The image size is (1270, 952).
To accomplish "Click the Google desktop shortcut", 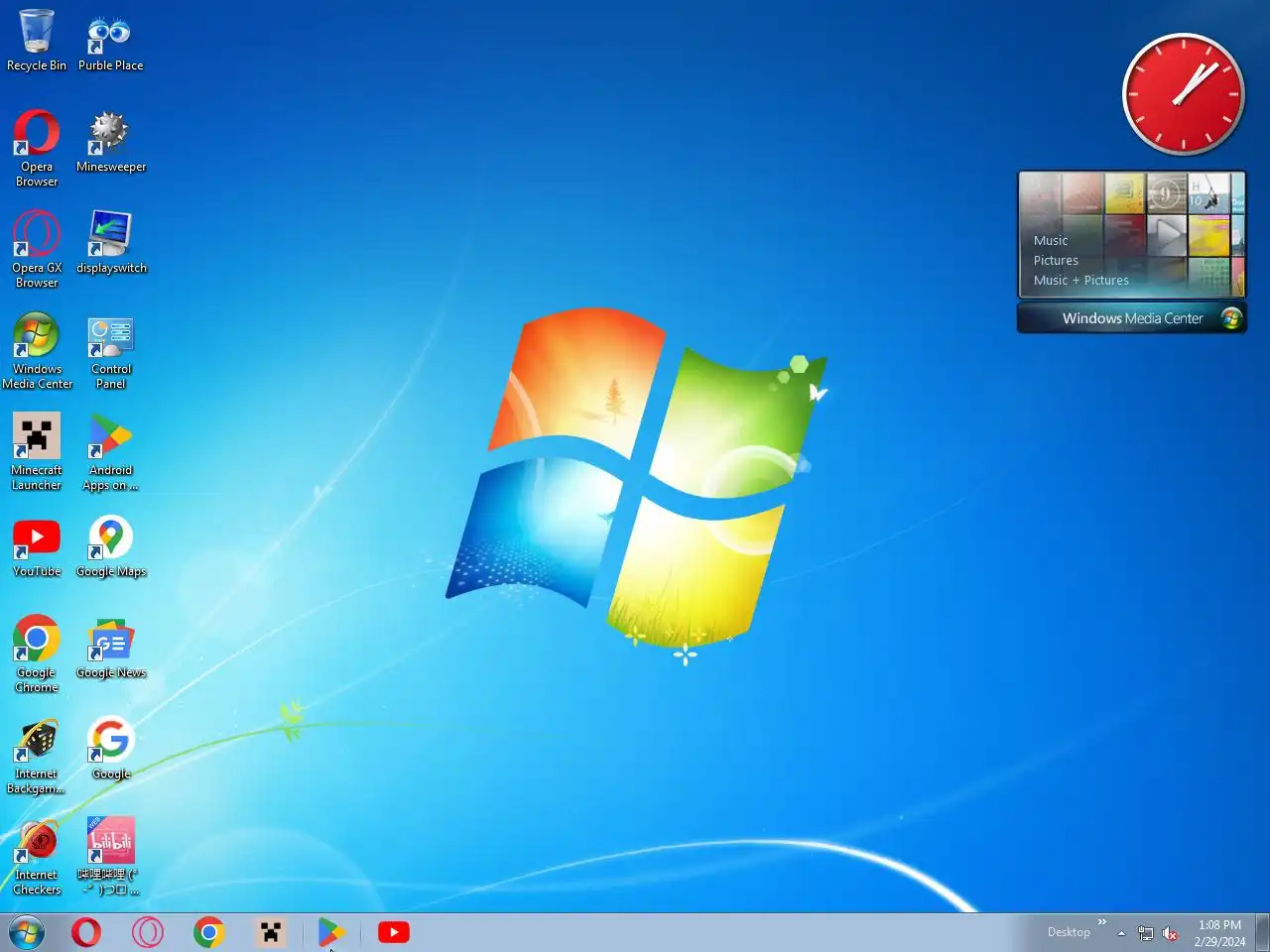I will 110,749.
